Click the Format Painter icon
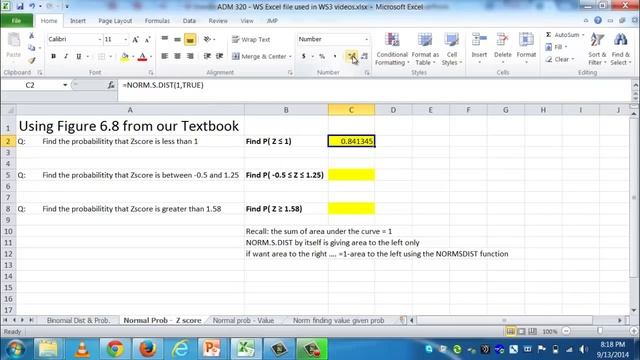 [x=31, y=60]
